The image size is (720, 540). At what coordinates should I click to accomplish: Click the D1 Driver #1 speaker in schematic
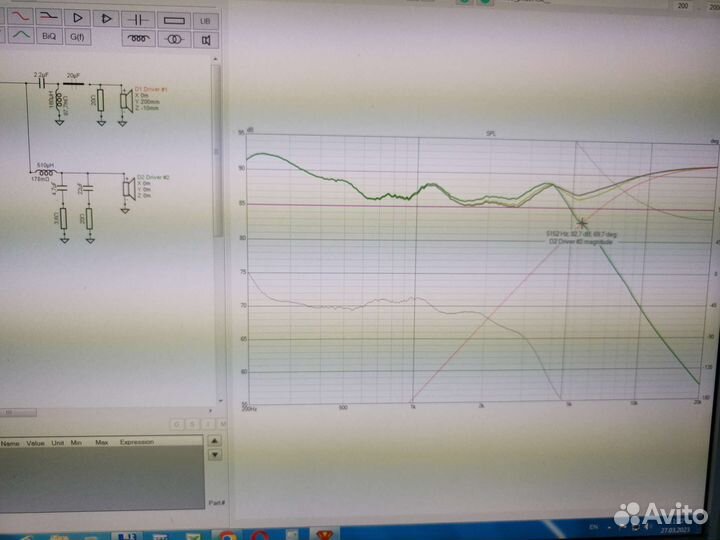[x=126, y=99]
